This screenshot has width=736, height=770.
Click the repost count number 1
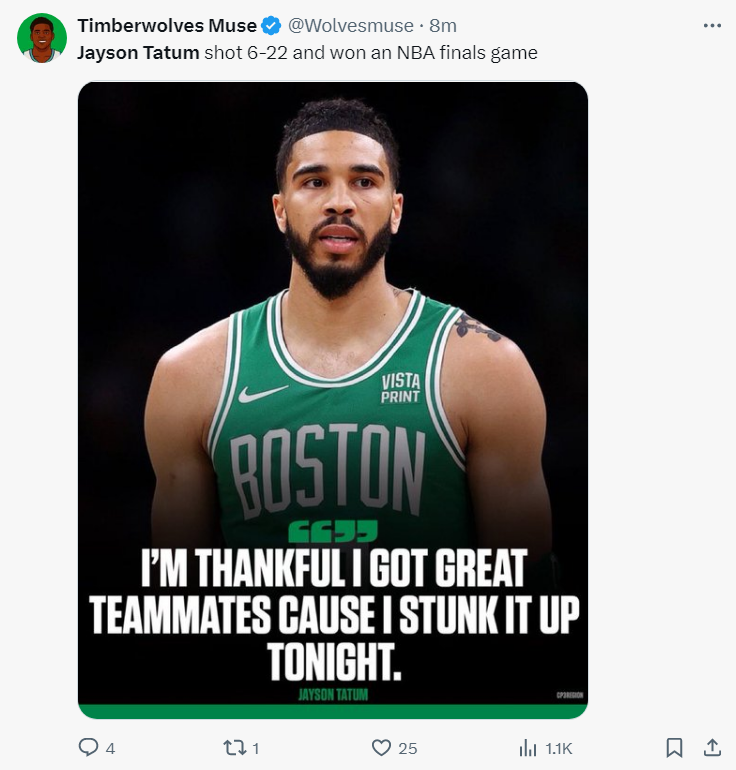coord(256,748)
